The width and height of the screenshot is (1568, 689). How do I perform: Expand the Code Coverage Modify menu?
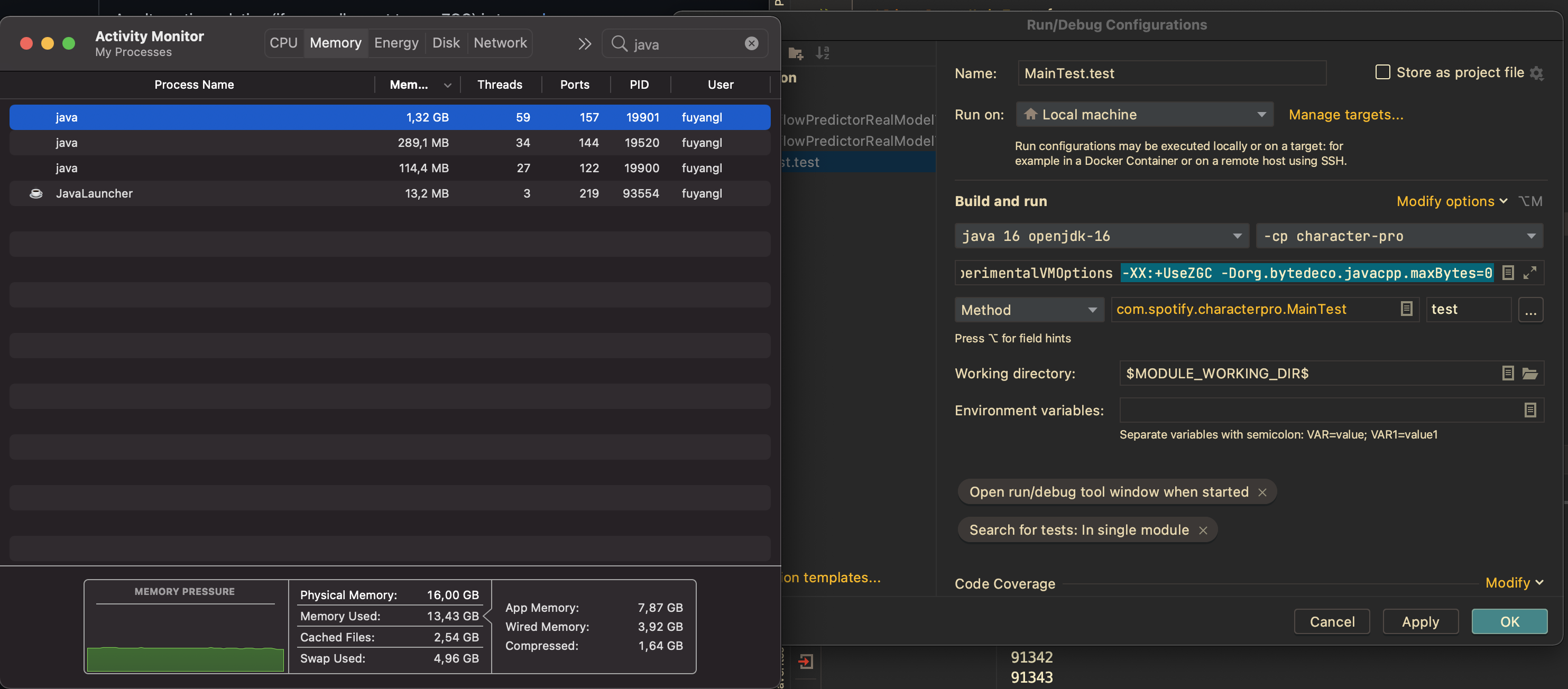(1514, 583)
